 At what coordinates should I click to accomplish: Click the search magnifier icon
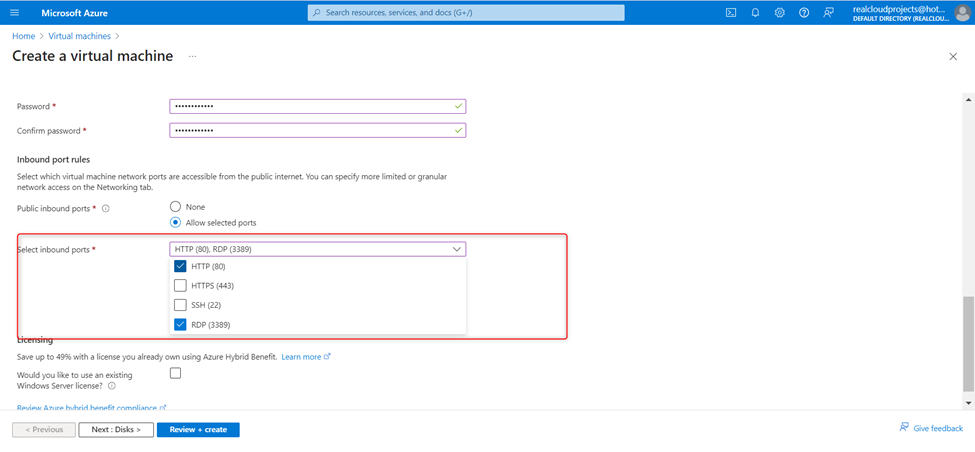point(317,12)
